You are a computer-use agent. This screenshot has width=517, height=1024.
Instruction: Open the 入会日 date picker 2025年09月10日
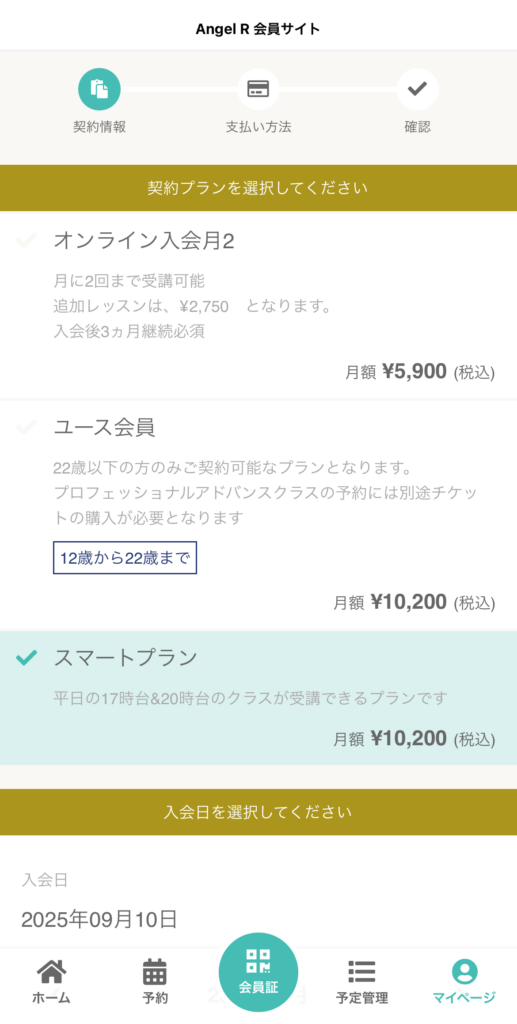coord(258,920)
